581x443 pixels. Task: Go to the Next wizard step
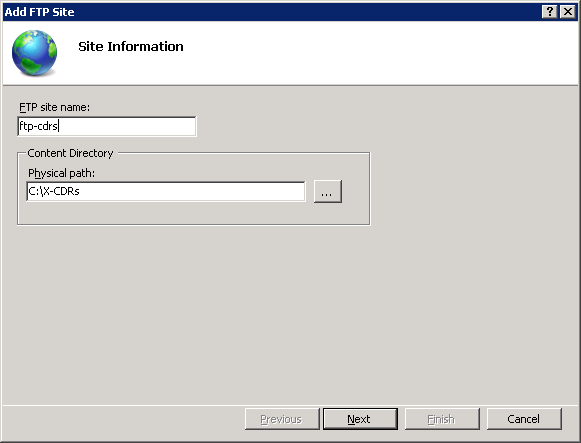360,419
